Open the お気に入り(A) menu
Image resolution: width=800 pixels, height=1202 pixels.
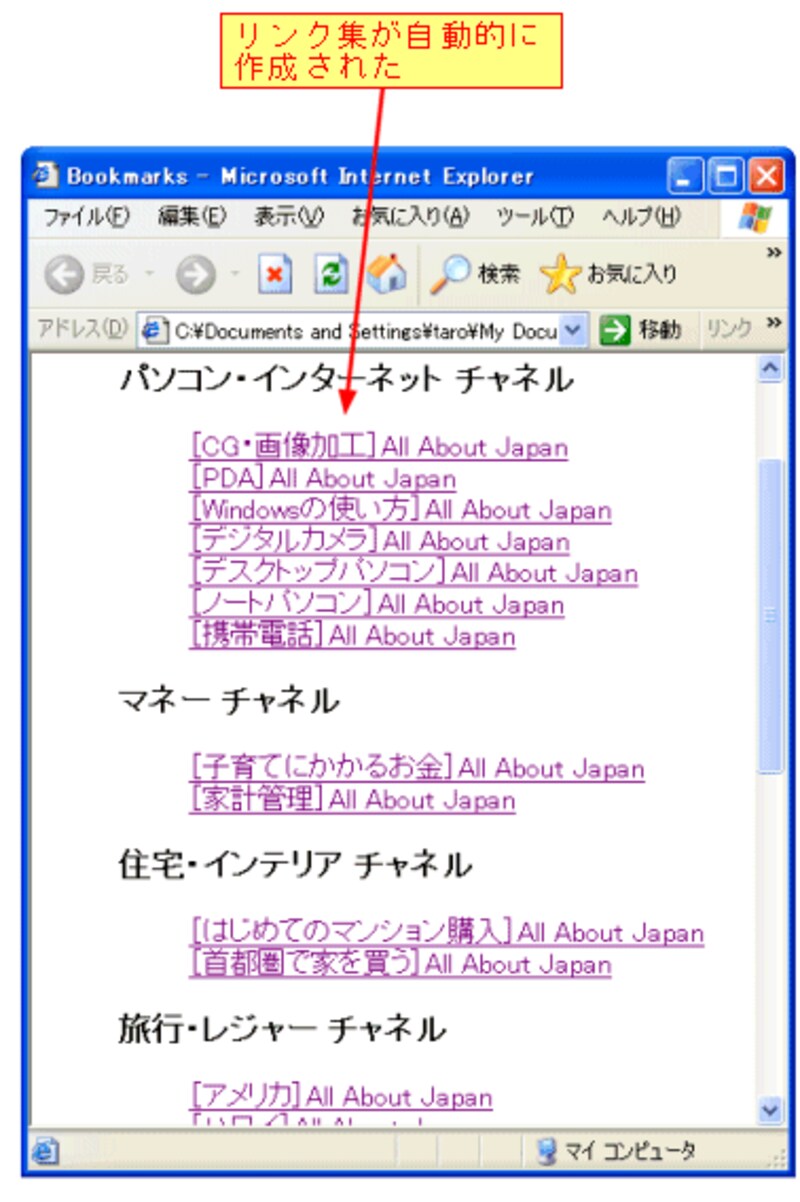pyautogui.click(x=410, y=217)
